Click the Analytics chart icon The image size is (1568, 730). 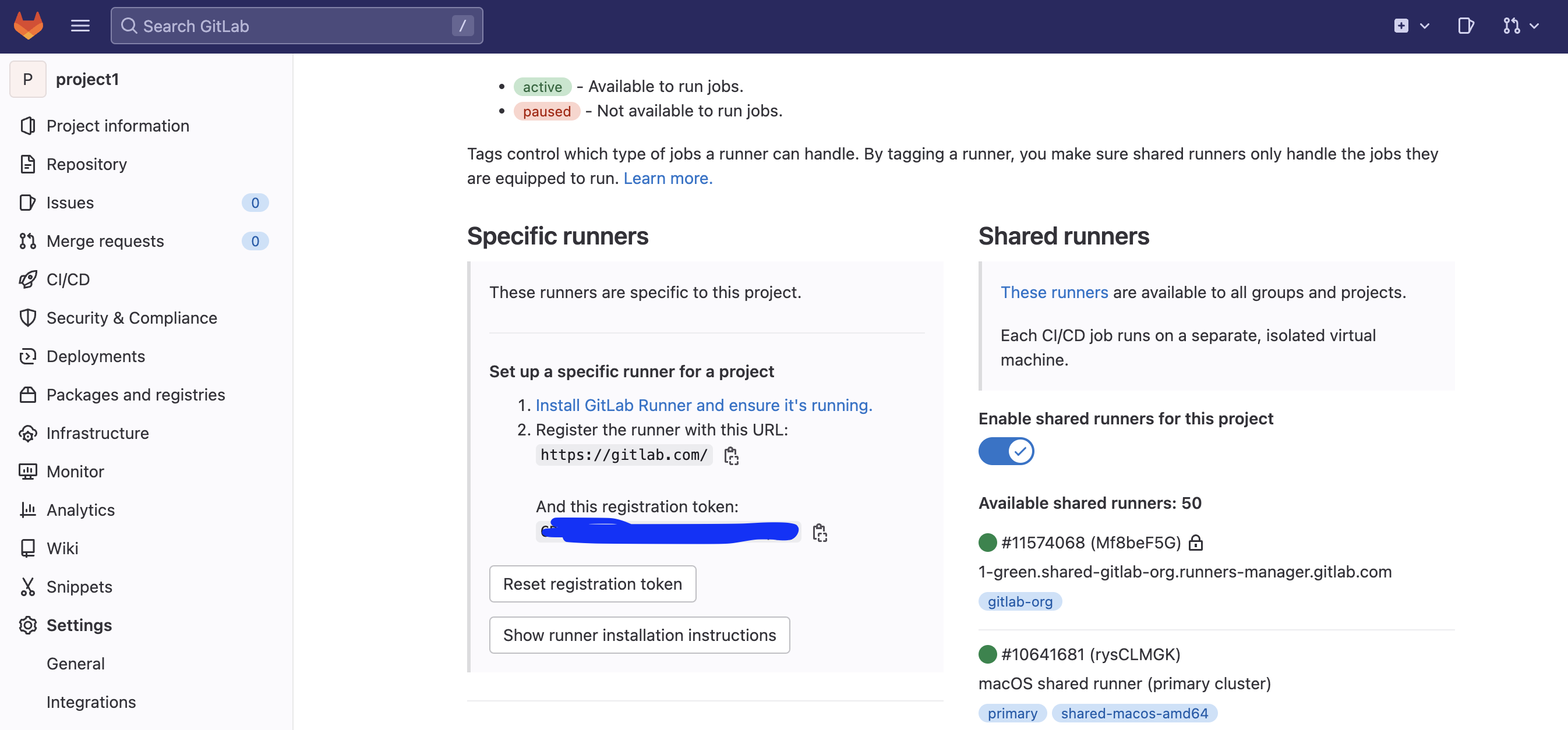pyautogui.click(x=27, y=510)
